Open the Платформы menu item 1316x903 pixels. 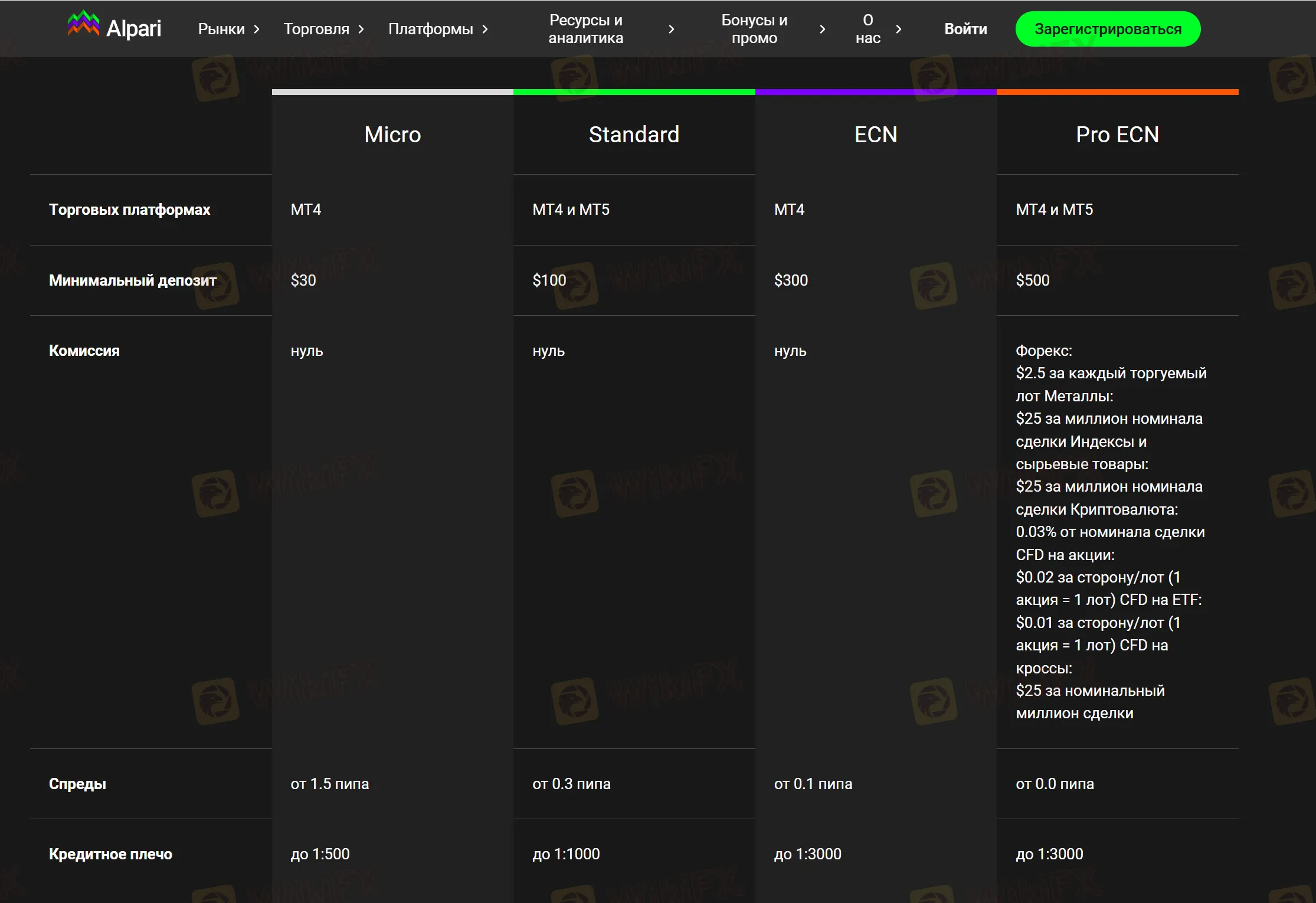click(431, 29)
